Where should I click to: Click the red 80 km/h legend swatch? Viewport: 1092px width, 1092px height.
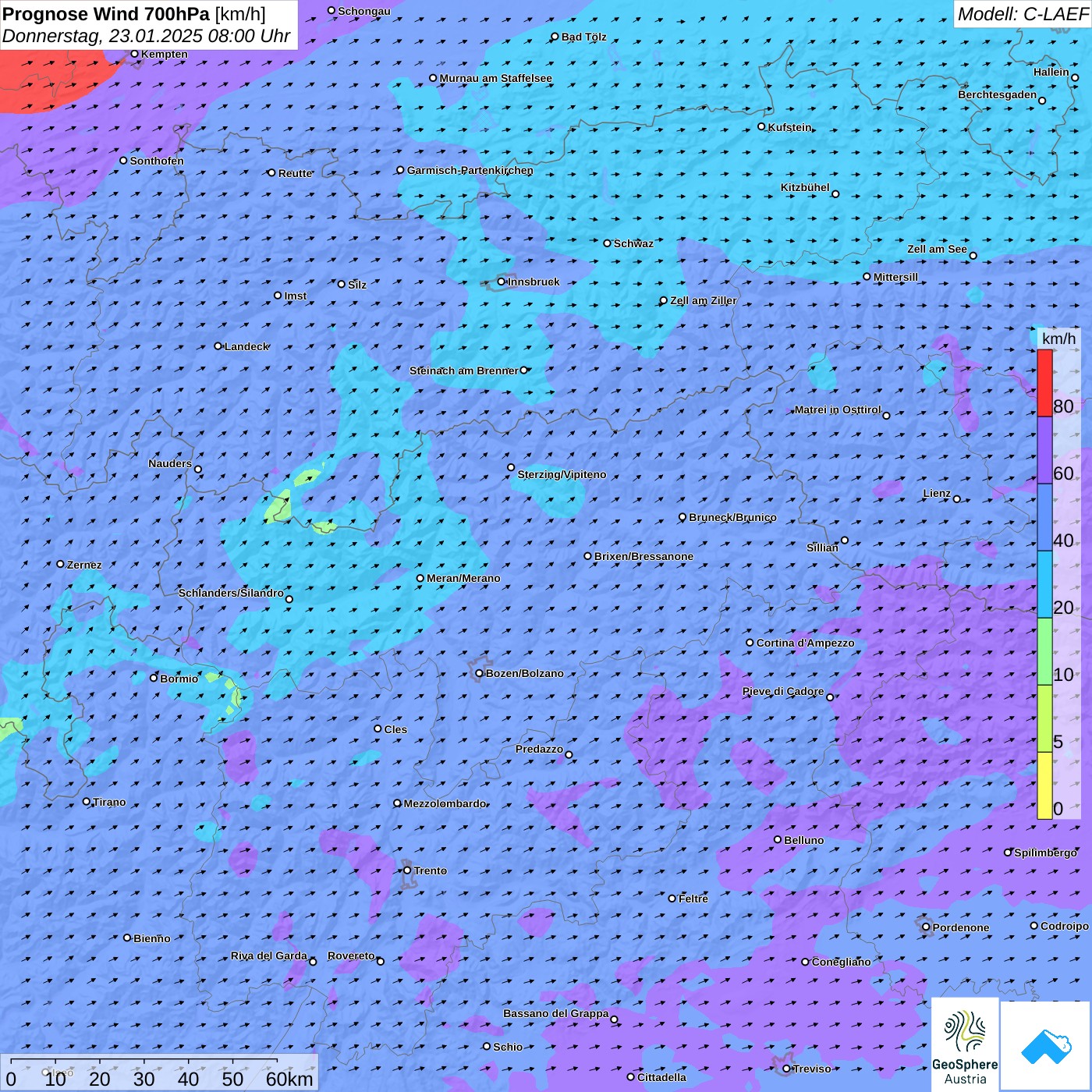pyautogui.click(x=1044, y=383)
